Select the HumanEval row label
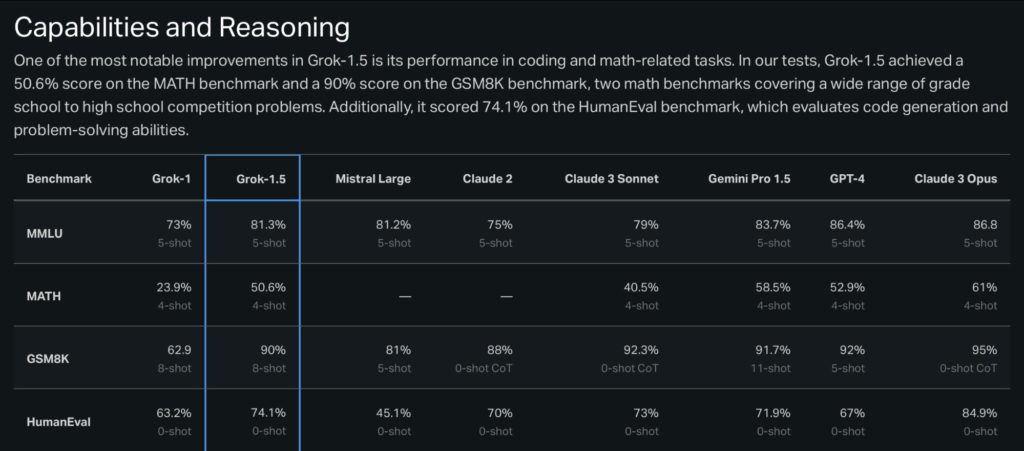The height and width of the screenshot is (451, 1024). click(59, 421)
